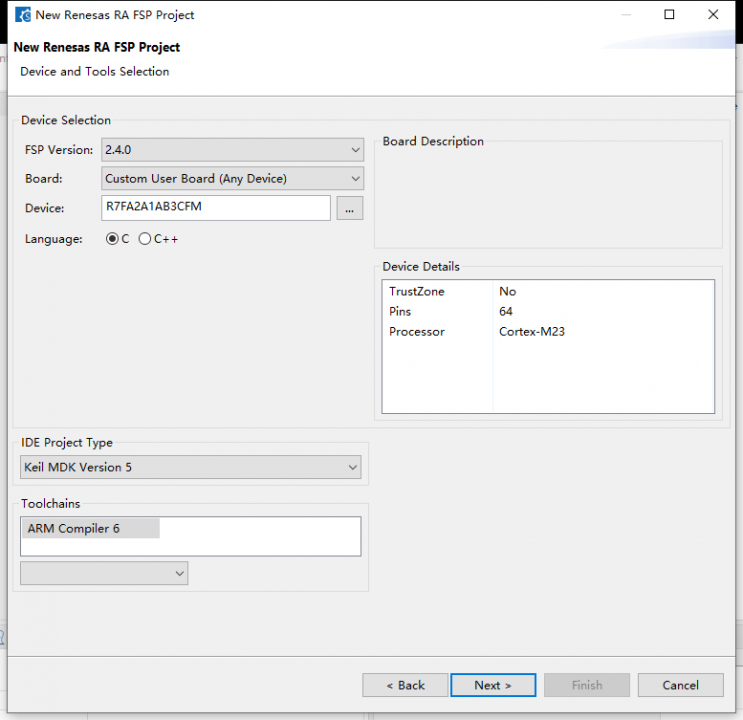743x720 pixels.
Task: Maximize the New Renesas RA FSP Project window
Action: 669,15
